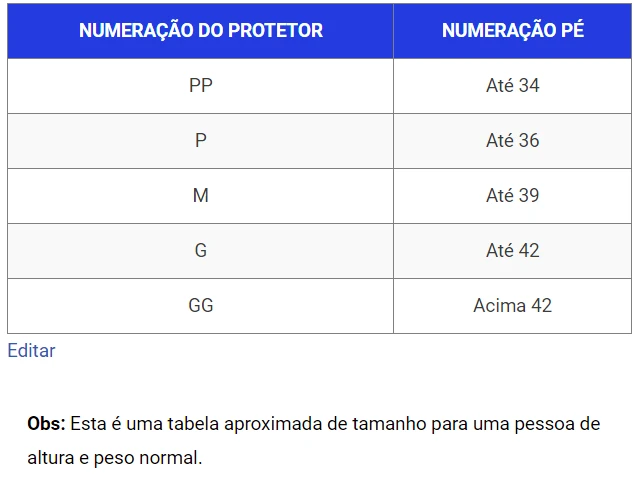The image size is (641, 477).
Task: Click the word pessoa in the note
Action: (x=542, y=424)
